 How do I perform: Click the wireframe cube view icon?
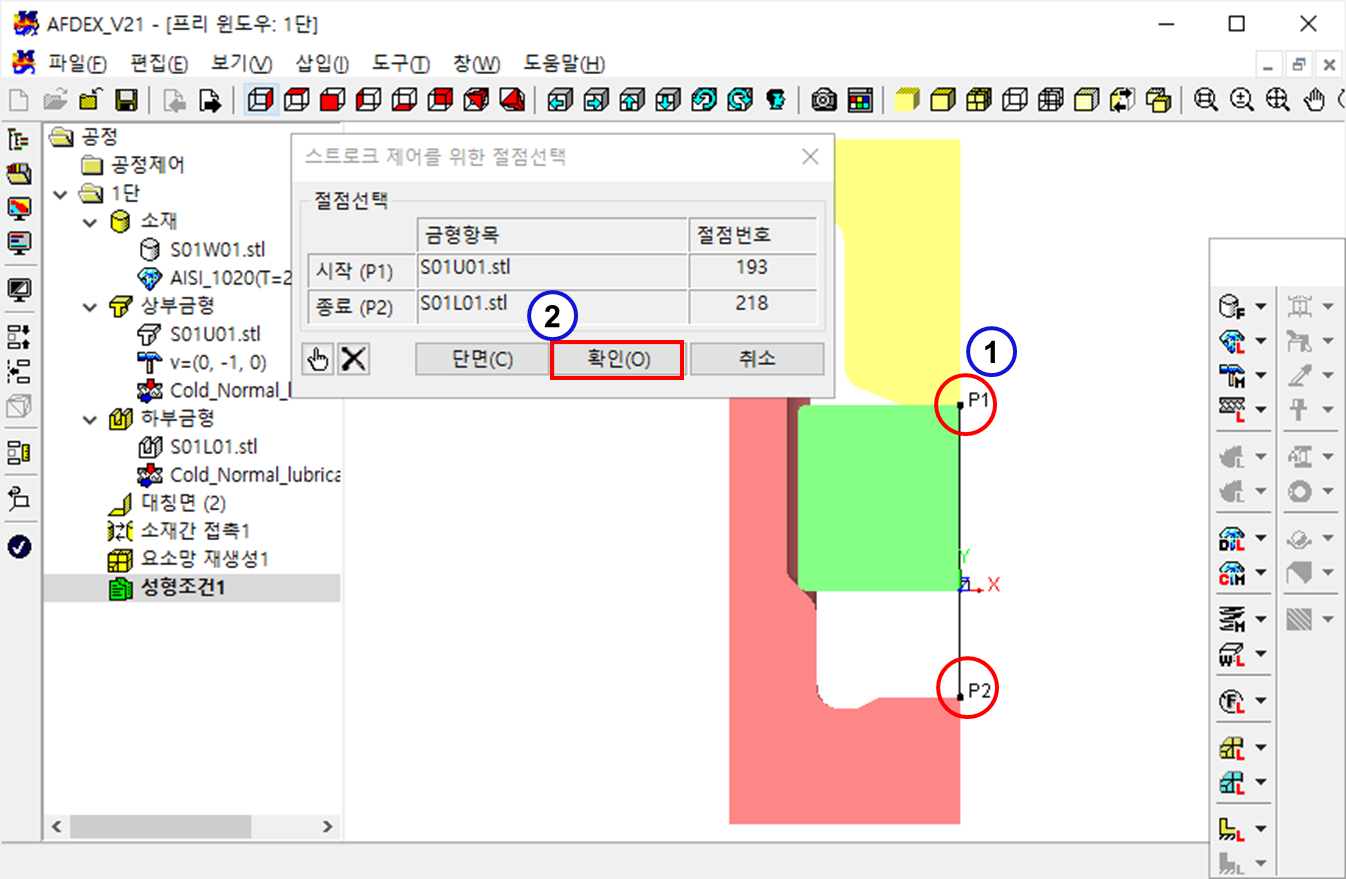[x=261, y=100]
